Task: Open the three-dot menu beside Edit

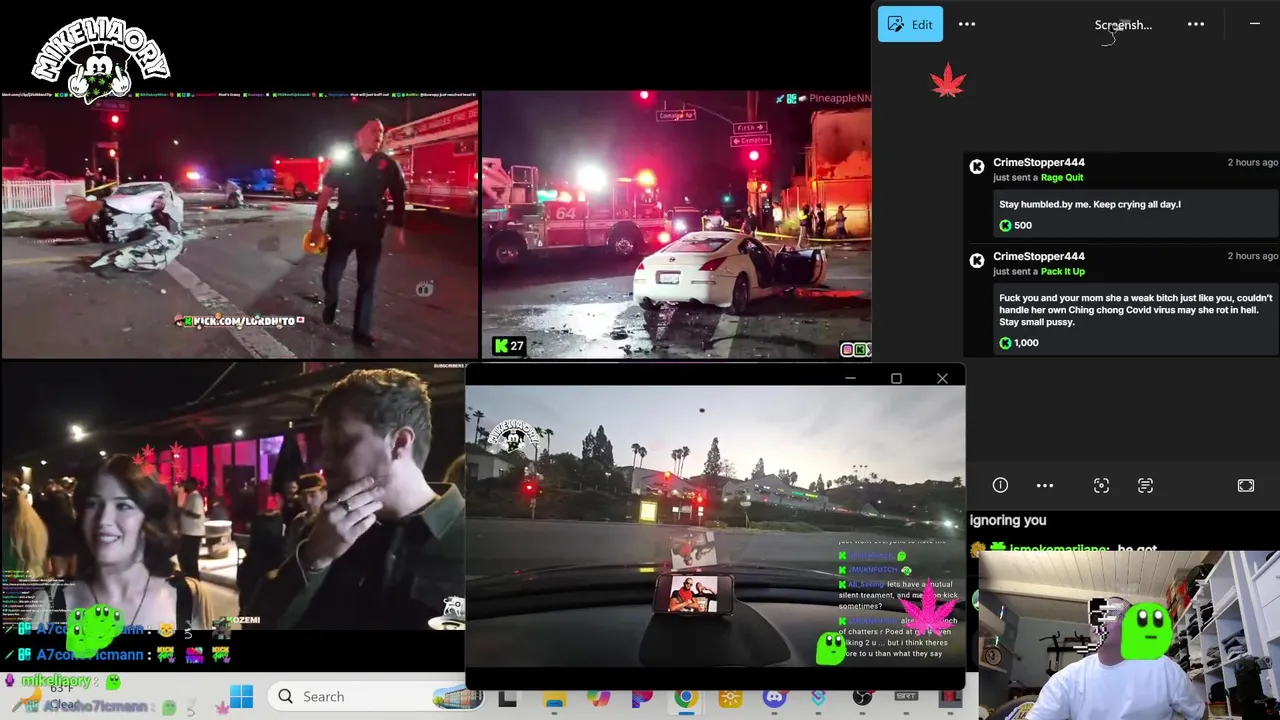Action: (967, 24)
